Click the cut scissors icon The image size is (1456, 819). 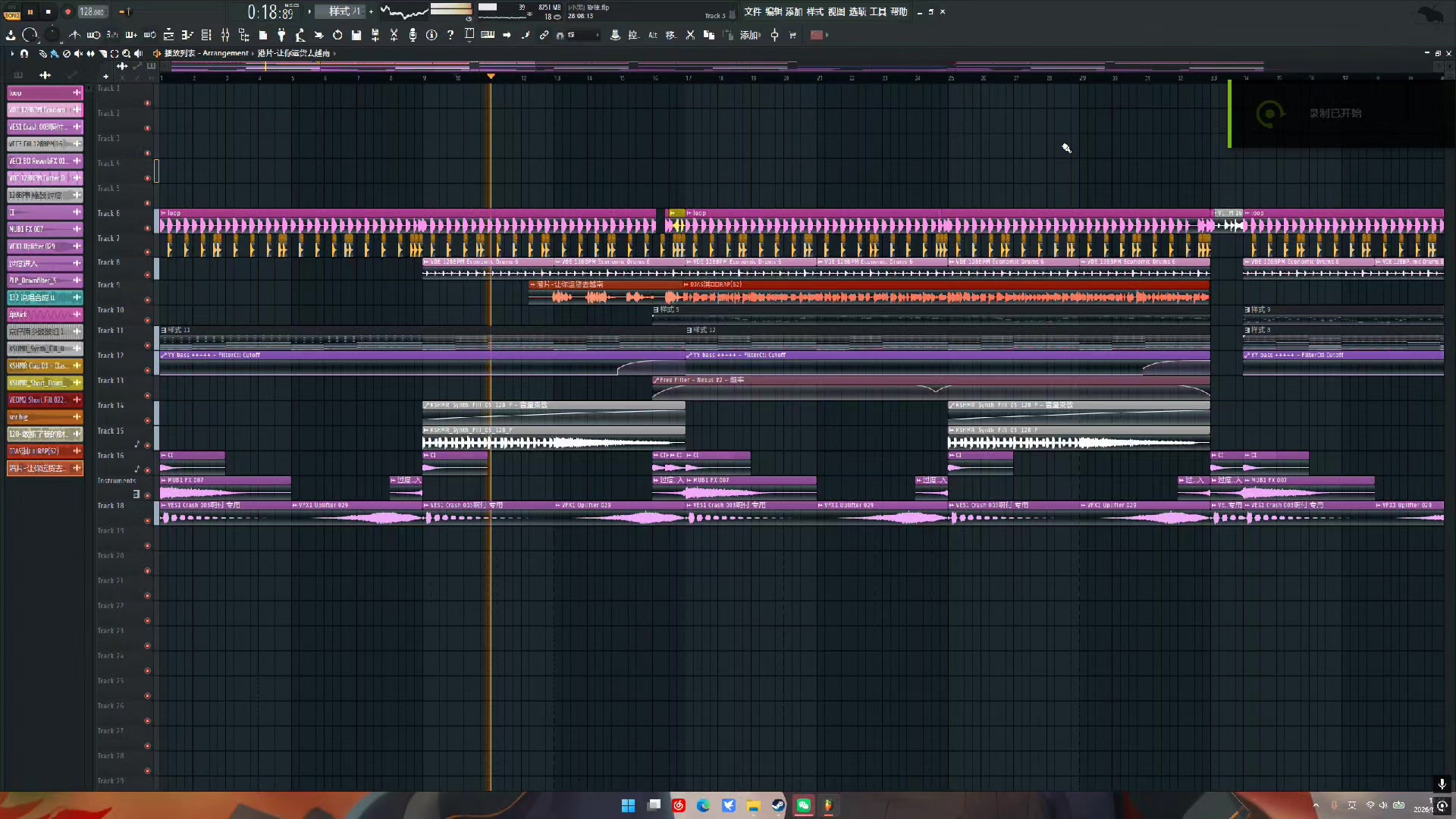coord(394,35)
